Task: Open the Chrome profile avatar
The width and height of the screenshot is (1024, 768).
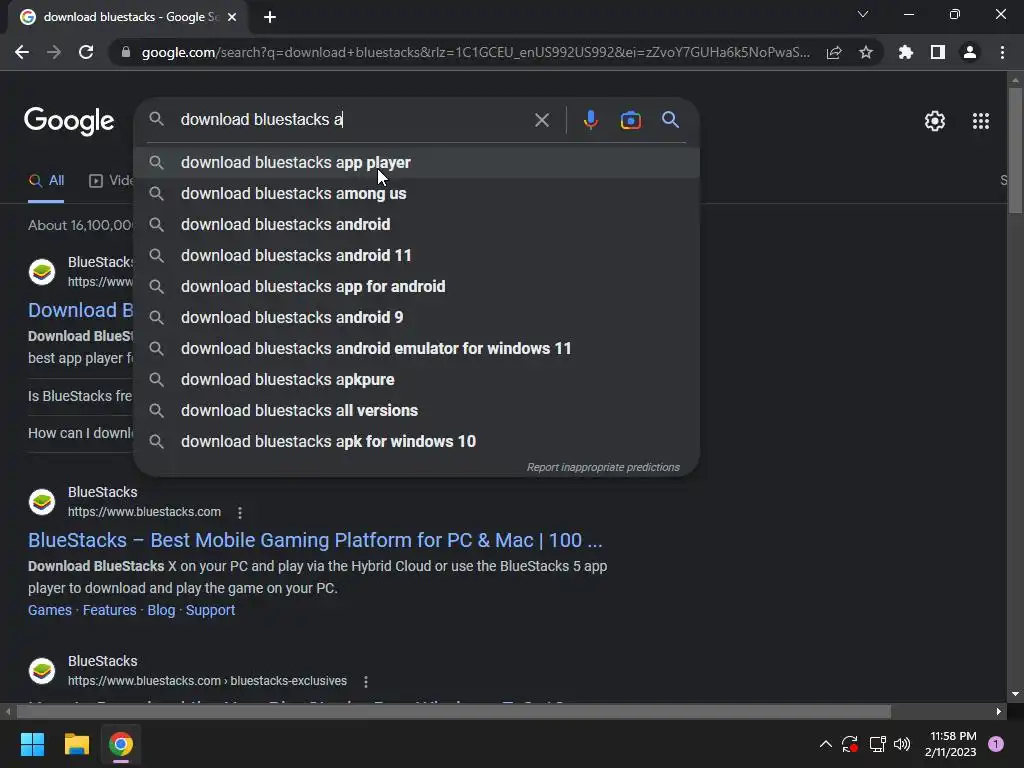Action: coord(970,52)
